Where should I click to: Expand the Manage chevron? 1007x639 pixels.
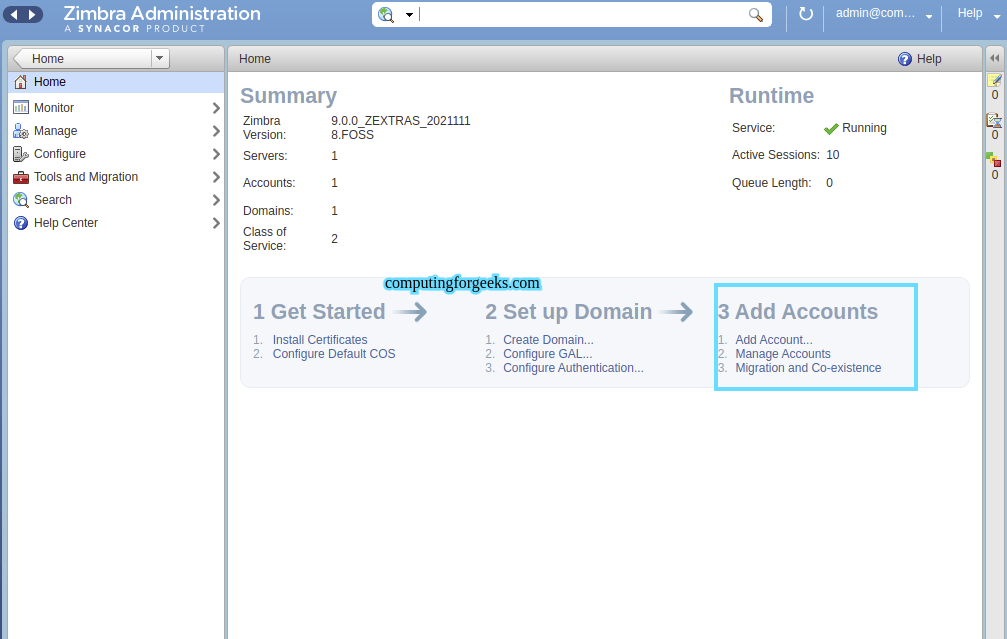(x=216, y=131)
